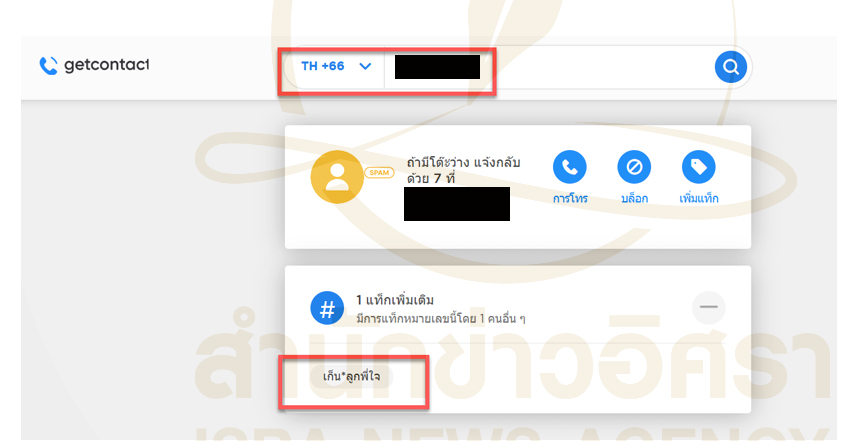Collapse the tags section with the minus button
This screenshot has height=441, width=848.
tap(708, 307)
